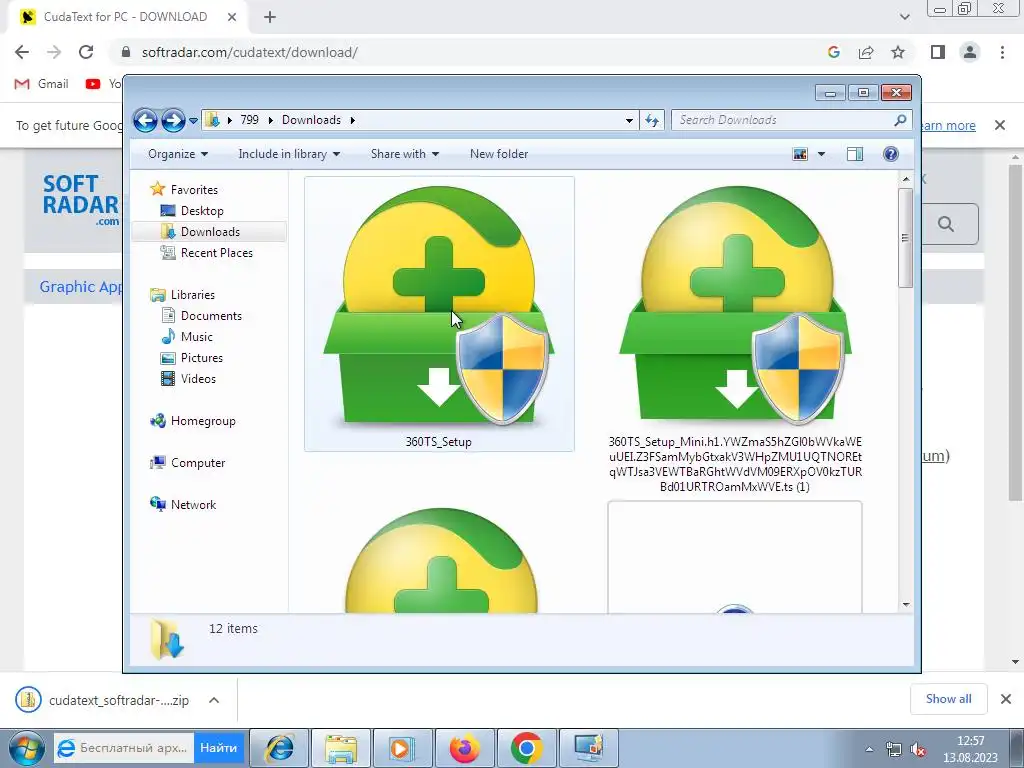Expand the arrow after Downloads breadcrumb
Image resolution: width=1024 pixels, height=768 pixels.
(353, 120)
